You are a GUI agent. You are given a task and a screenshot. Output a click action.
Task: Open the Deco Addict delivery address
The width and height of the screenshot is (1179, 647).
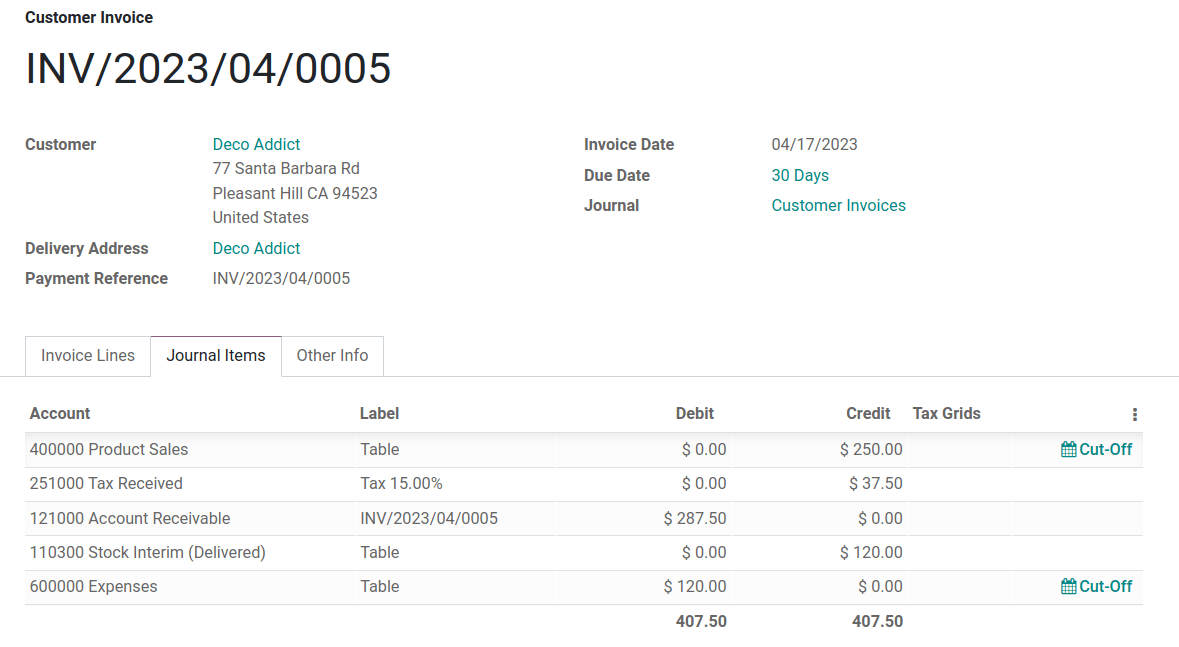click(x=256, y=248)
